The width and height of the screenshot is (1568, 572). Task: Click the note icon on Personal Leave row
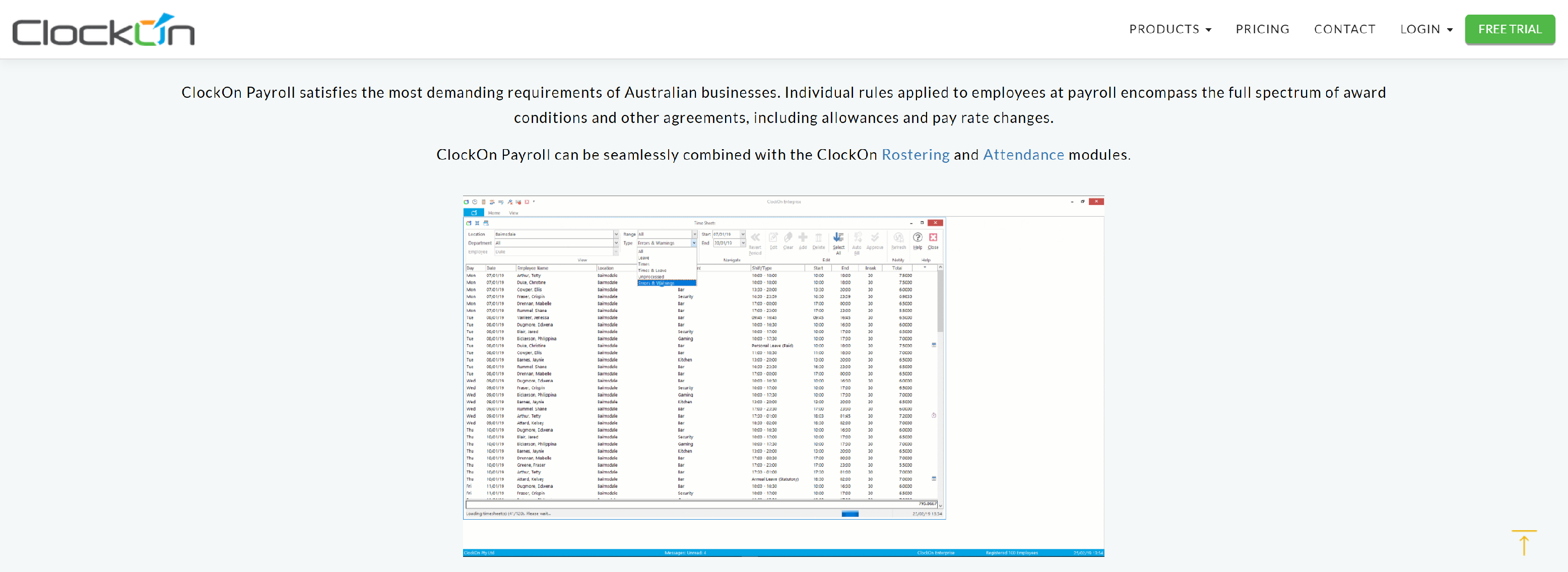pos(934,345)
